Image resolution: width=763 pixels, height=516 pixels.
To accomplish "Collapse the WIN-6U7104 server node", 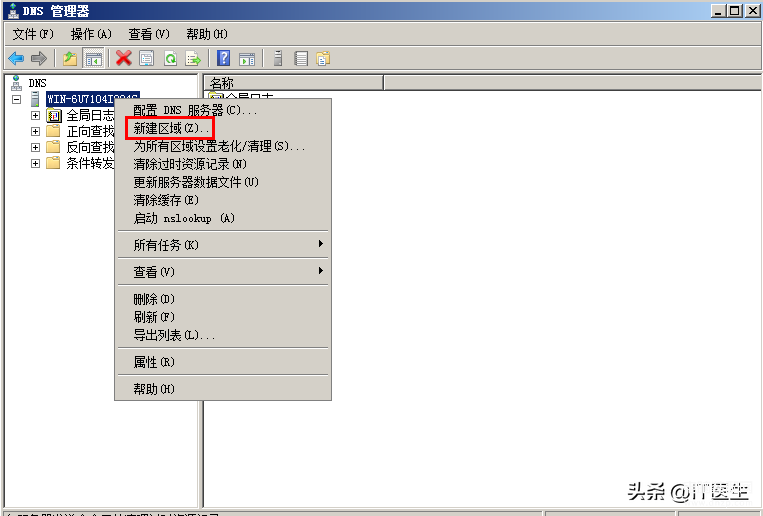I will pos(17,99).
